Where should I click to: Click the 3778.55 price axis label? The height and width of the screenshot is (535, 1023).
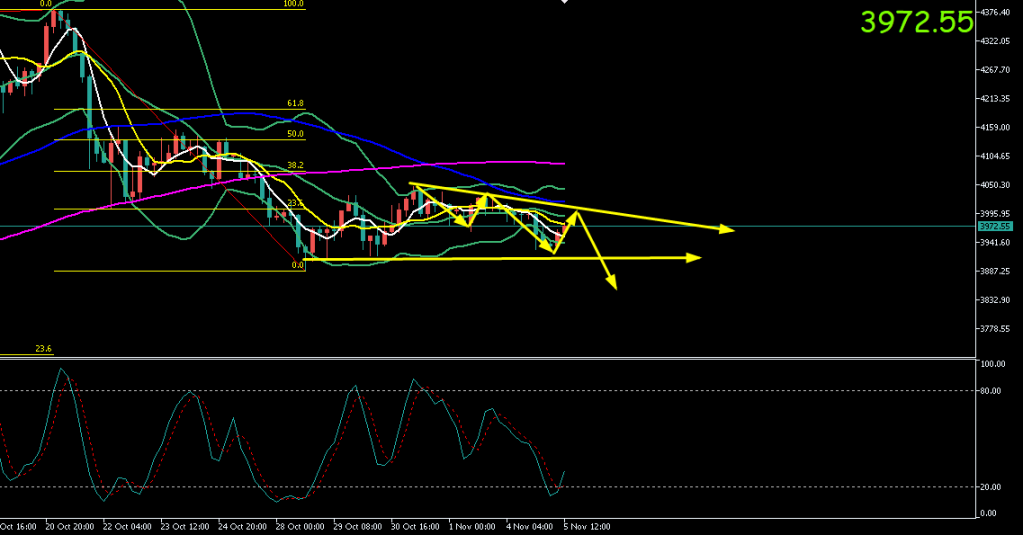point(997,329)
